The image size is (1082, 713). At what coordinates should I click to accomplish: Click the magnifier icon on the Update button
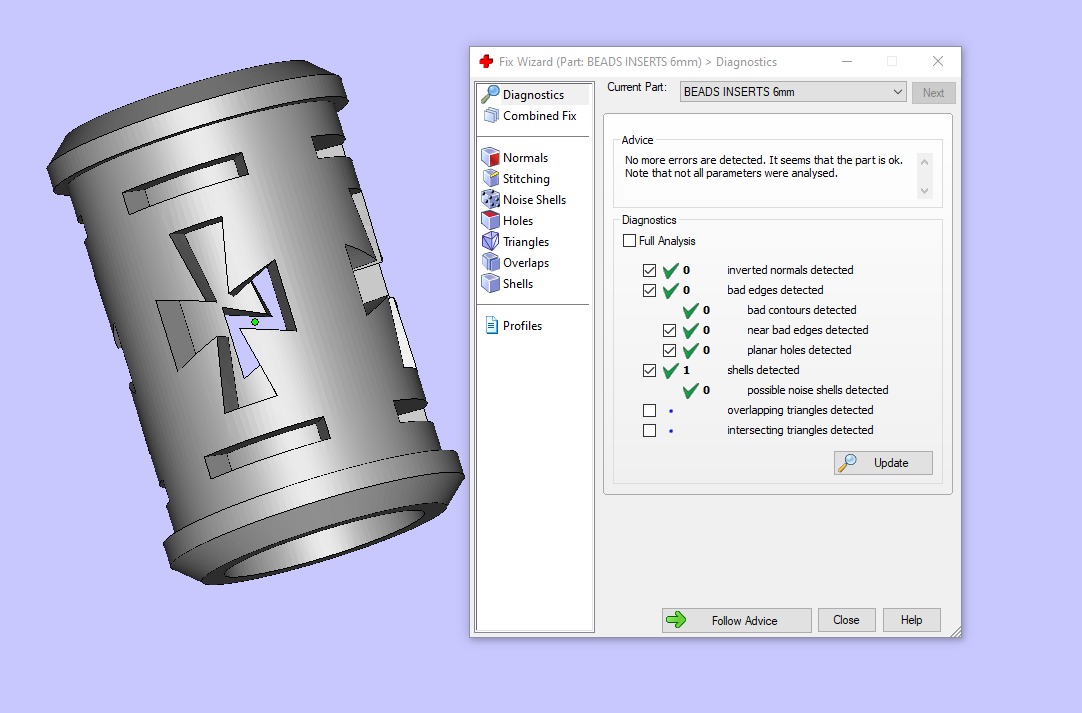point(847,462)
